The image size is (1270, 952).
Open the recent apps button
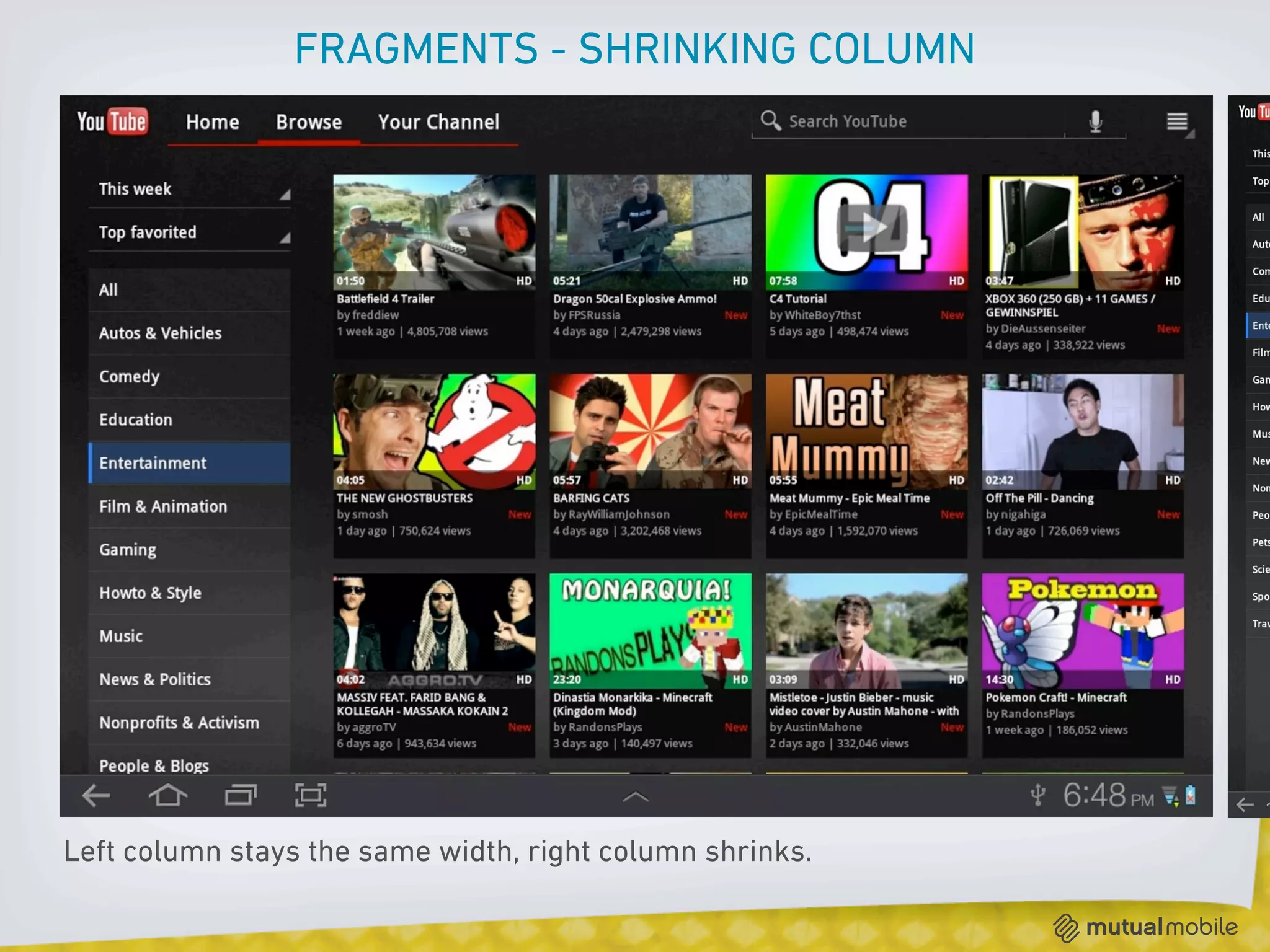[241, 795]
